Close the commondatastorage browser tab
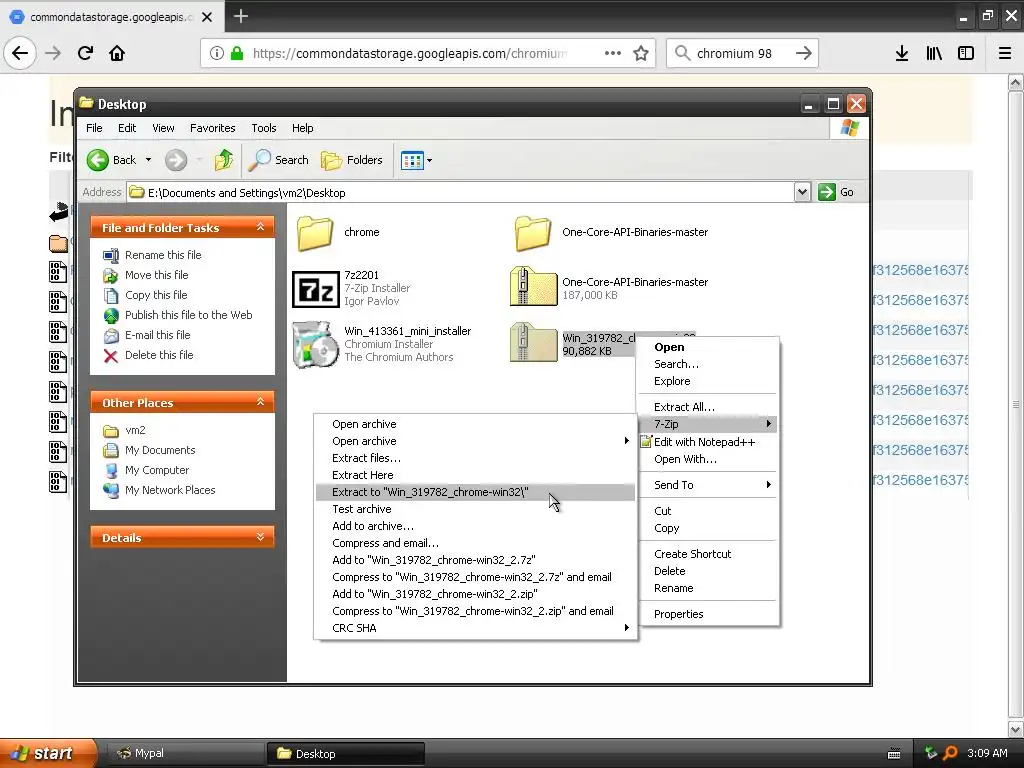 click(207, 17)
